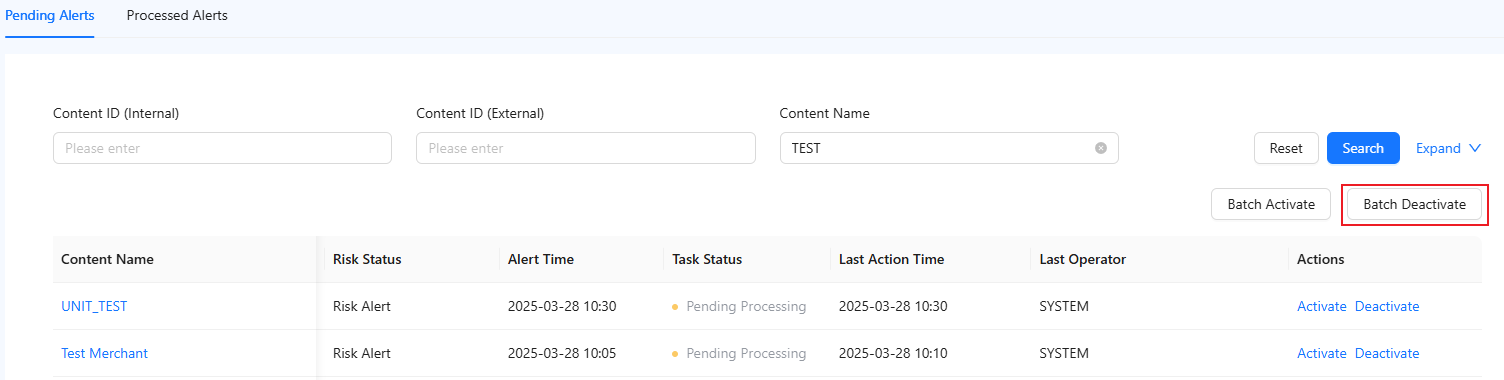
Task: Switch to the Processed Alerts tab
Action: coord(177,15)
